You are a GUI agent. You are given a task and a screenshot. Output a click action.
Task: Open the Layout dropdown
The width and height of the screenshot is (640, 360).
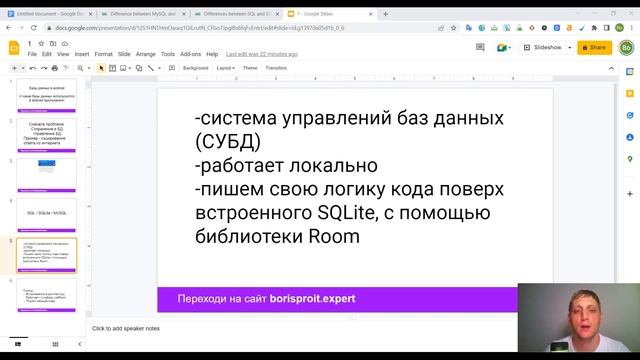click(226, 68)
